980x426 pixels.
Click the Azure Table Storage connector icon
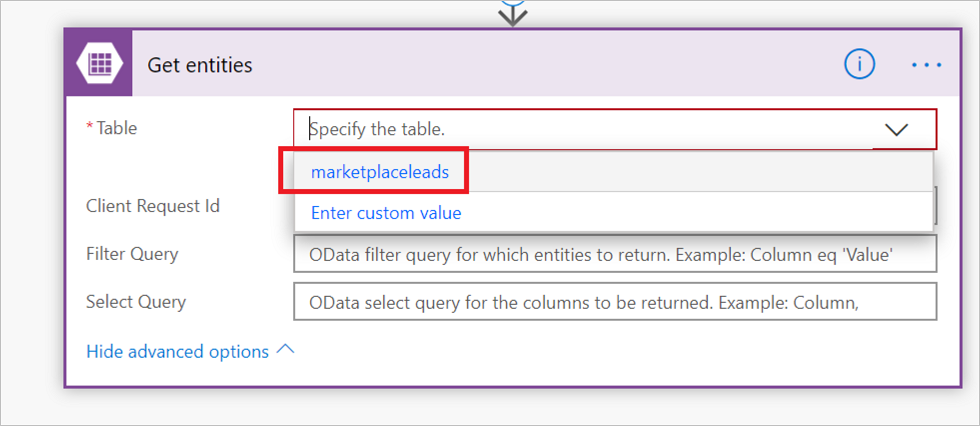pyautogui.click(x=99, y=63)
